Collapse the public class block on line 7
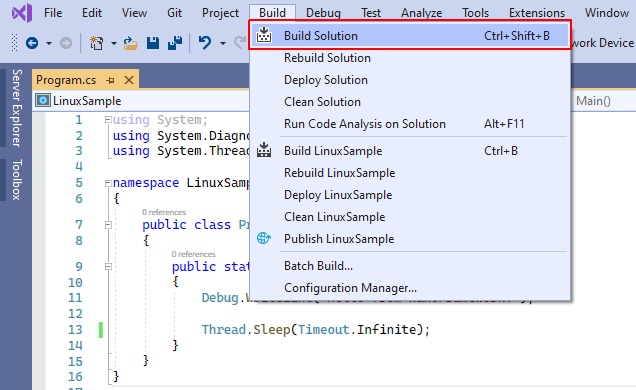This screenshot has height=390, width=636. (108, 225)
